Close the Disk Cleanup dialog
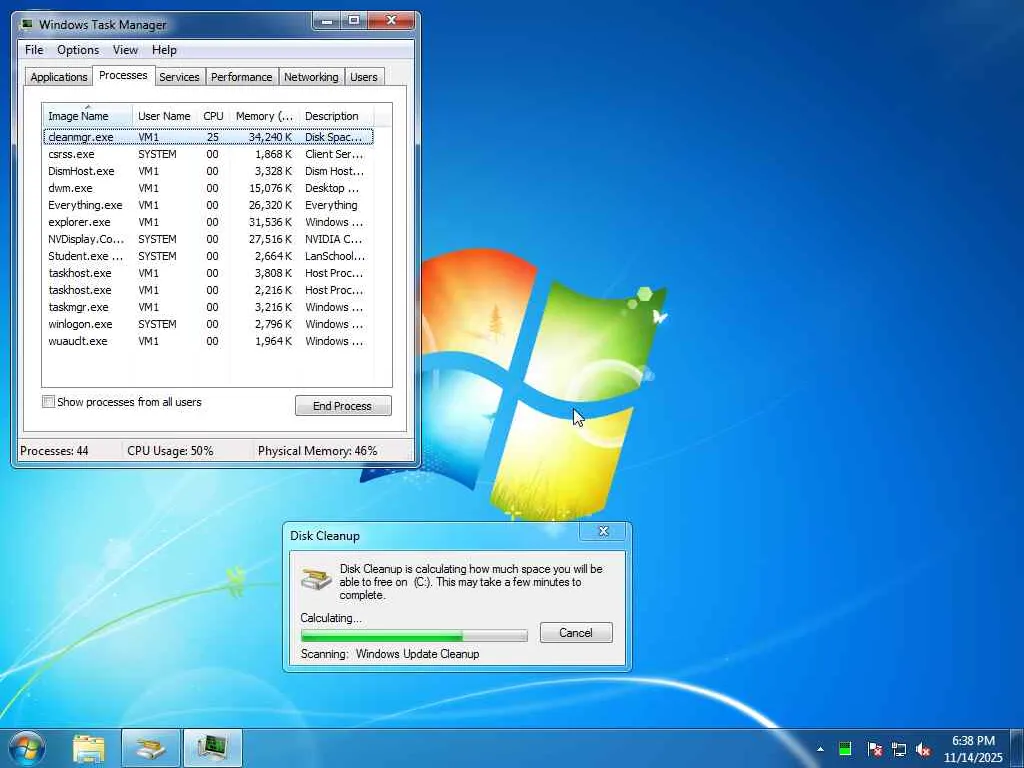This screenshot has height=768, width=1024. tap(603, 531)
